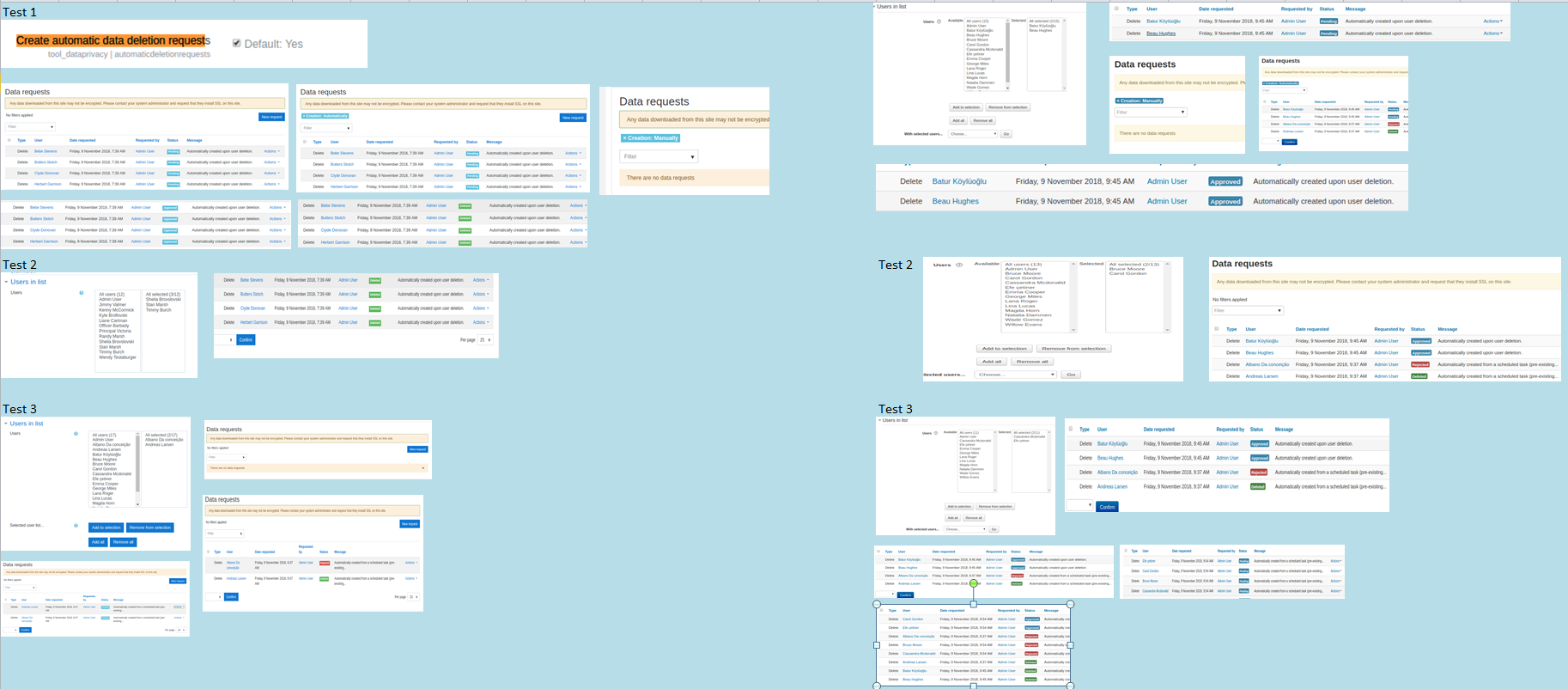Viewport: 1568px width, 689px height.
Task: Select "Principal Victoria" in the available users list
Action: pos(114,331)
